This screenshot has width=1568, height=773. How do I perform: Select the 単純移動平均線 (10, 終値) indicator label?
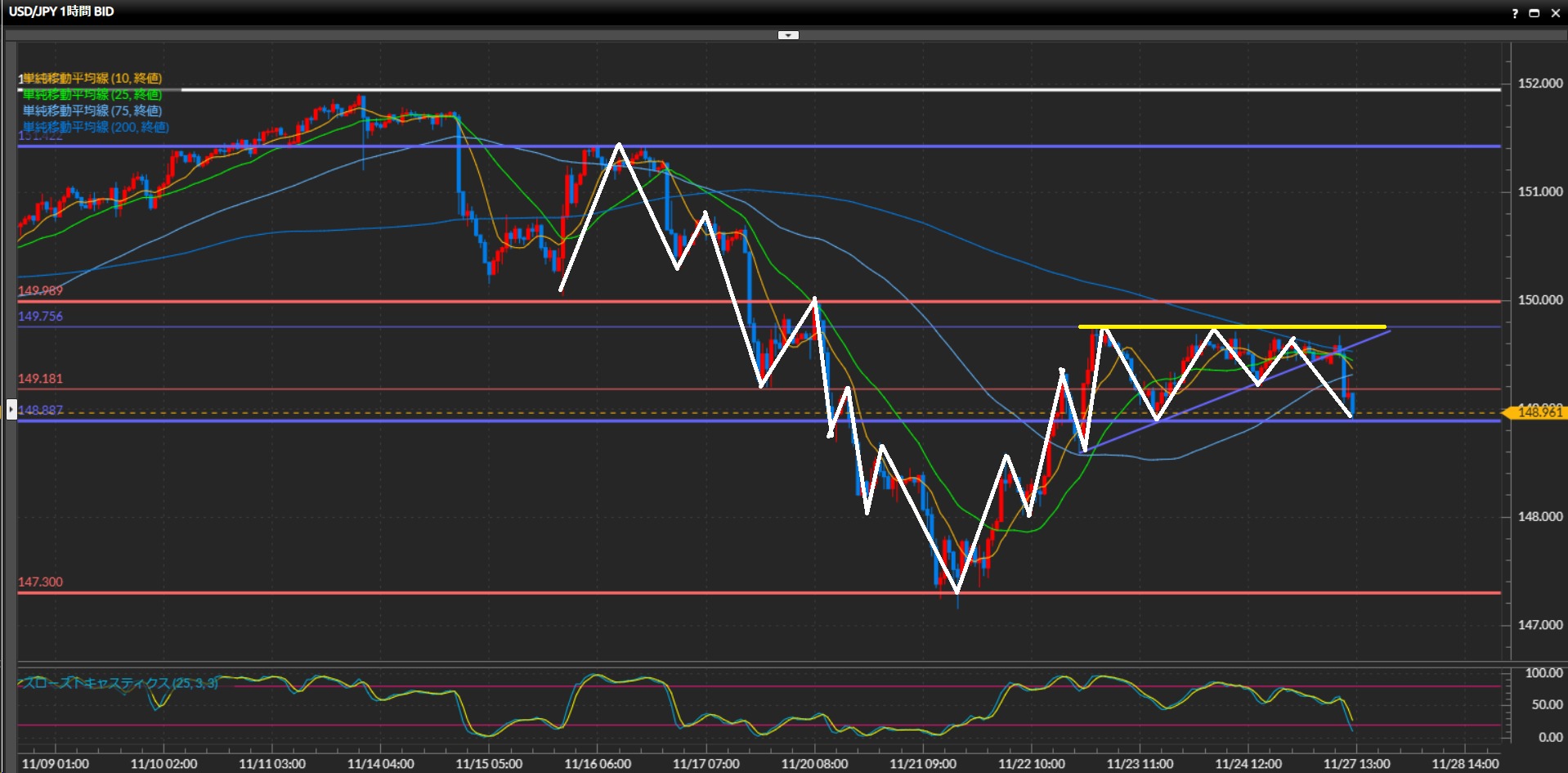[92, 79]
